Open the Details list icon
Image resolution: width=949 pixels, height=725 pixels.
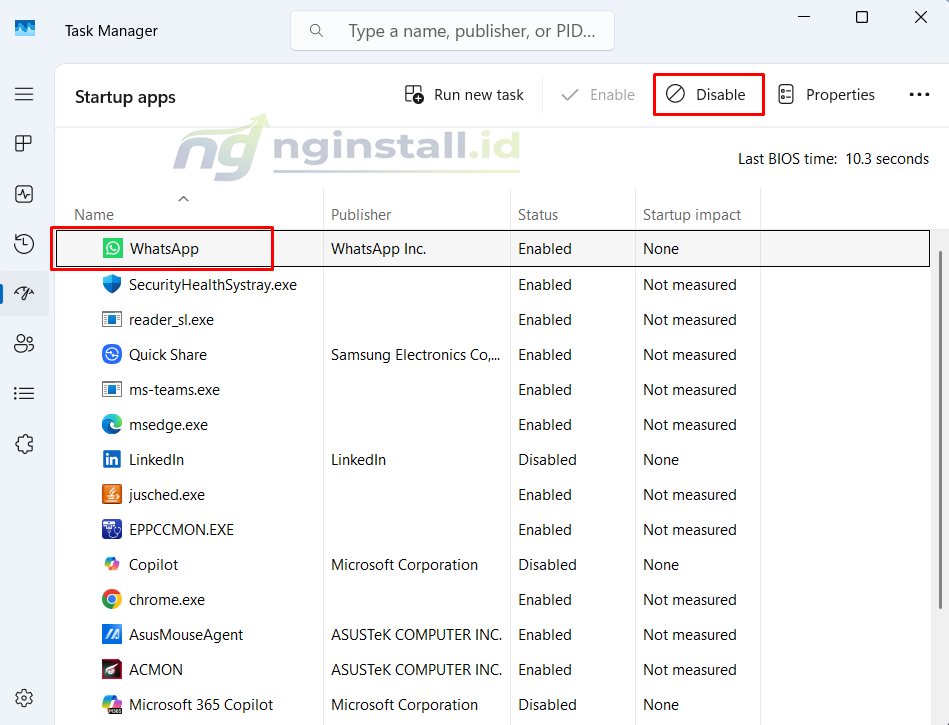coord(24,393)
